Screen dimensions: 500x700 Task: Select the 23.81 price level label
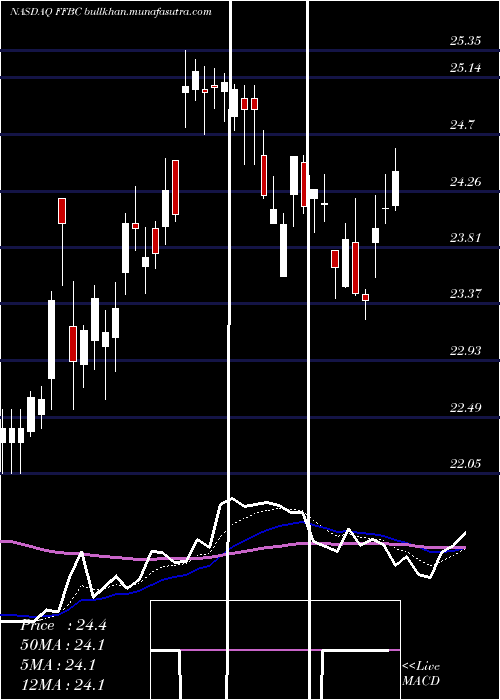[465, 238]
